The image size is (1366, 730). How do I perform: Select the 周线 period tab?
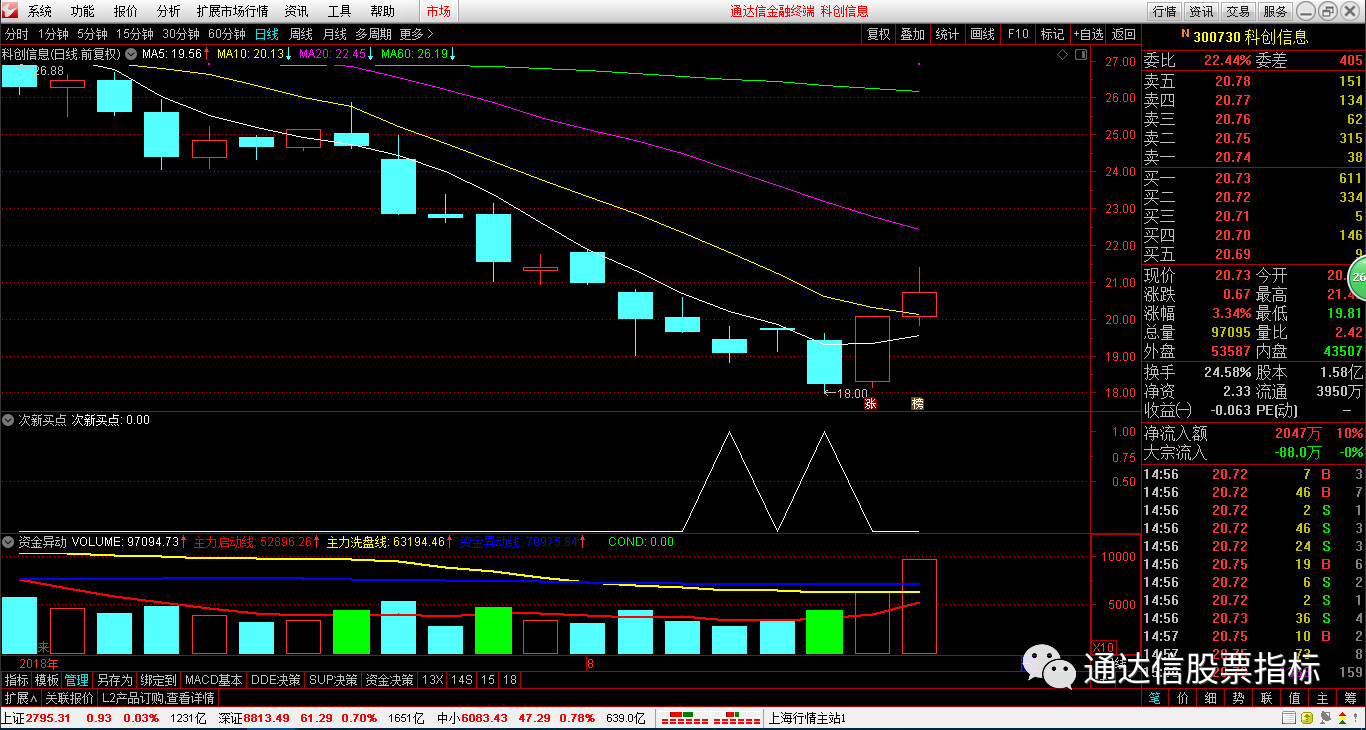pyautogui.click(x=301, y=34)
